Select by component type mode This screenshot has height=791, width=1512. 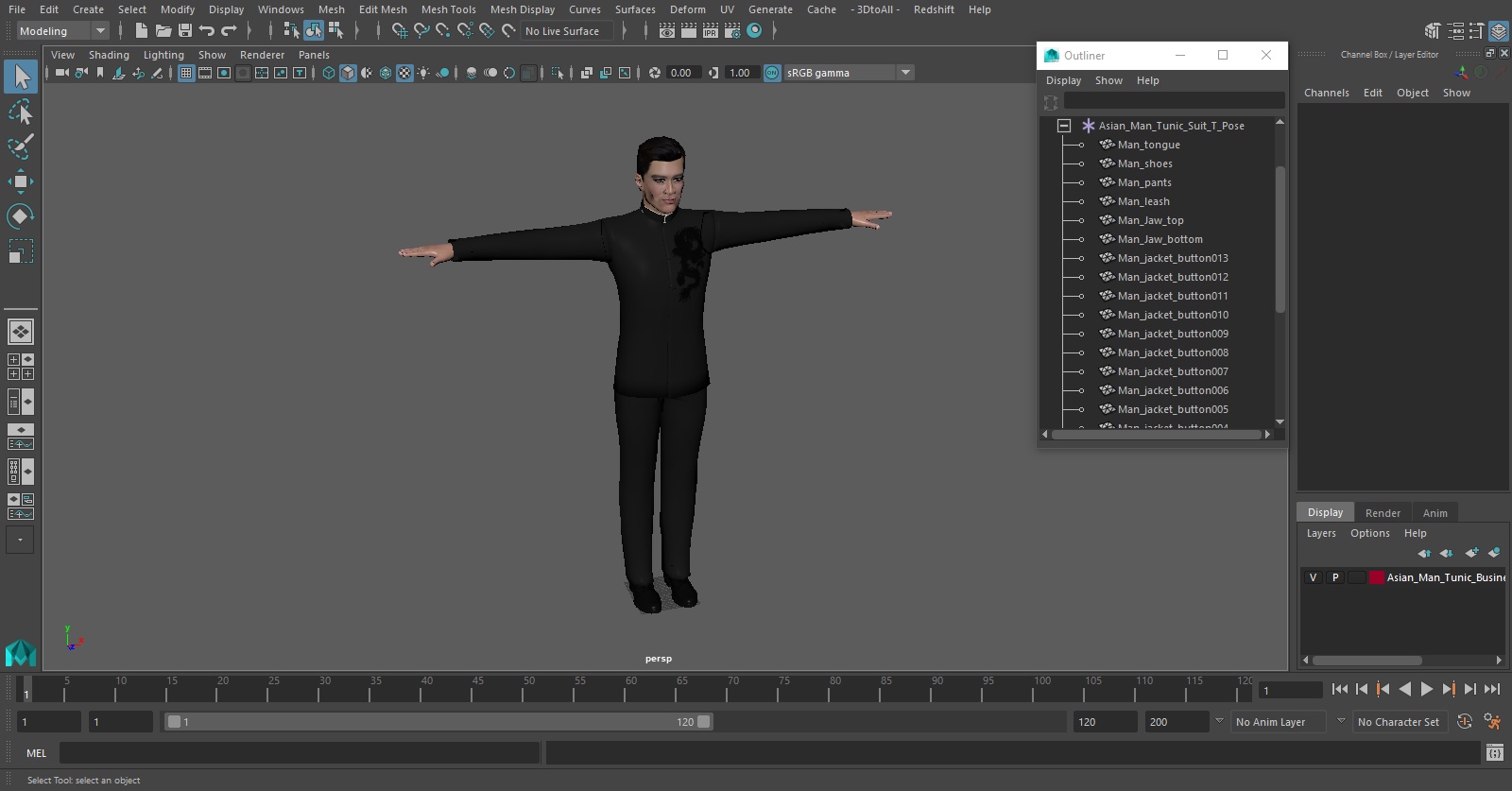[x=335, y=31]
